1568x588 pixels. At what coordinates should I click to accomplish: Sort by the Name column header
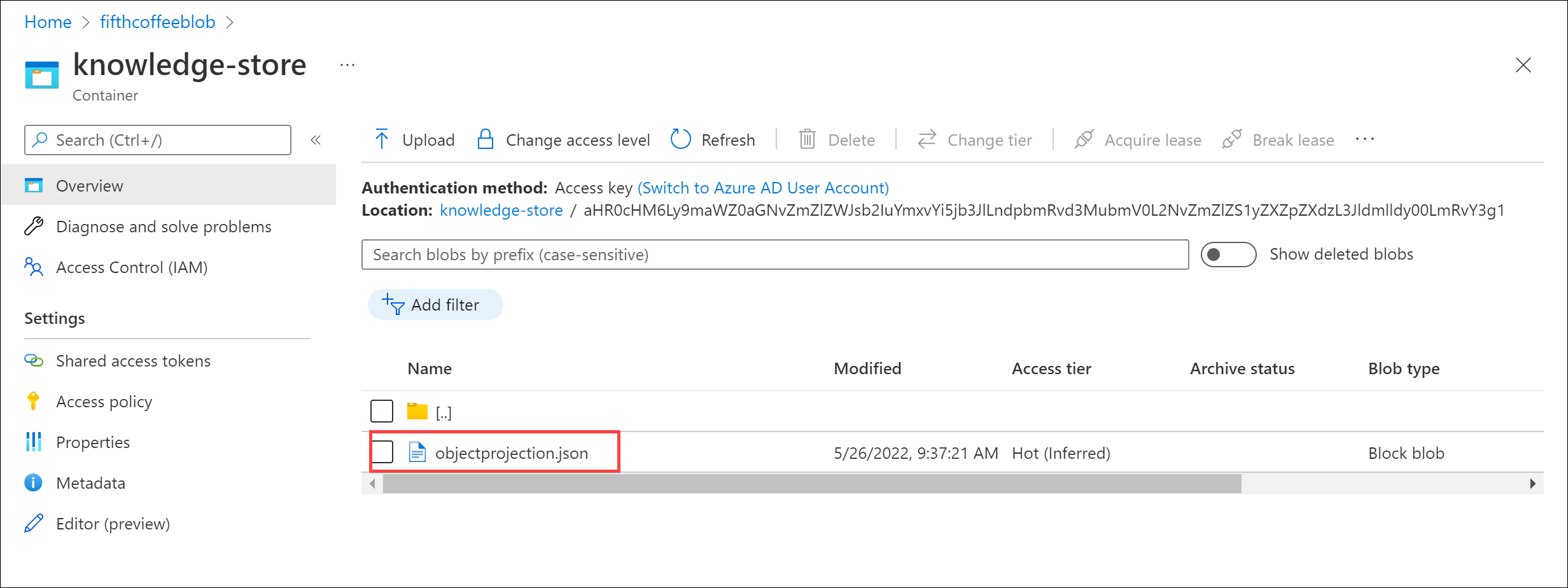pos(430,368)
